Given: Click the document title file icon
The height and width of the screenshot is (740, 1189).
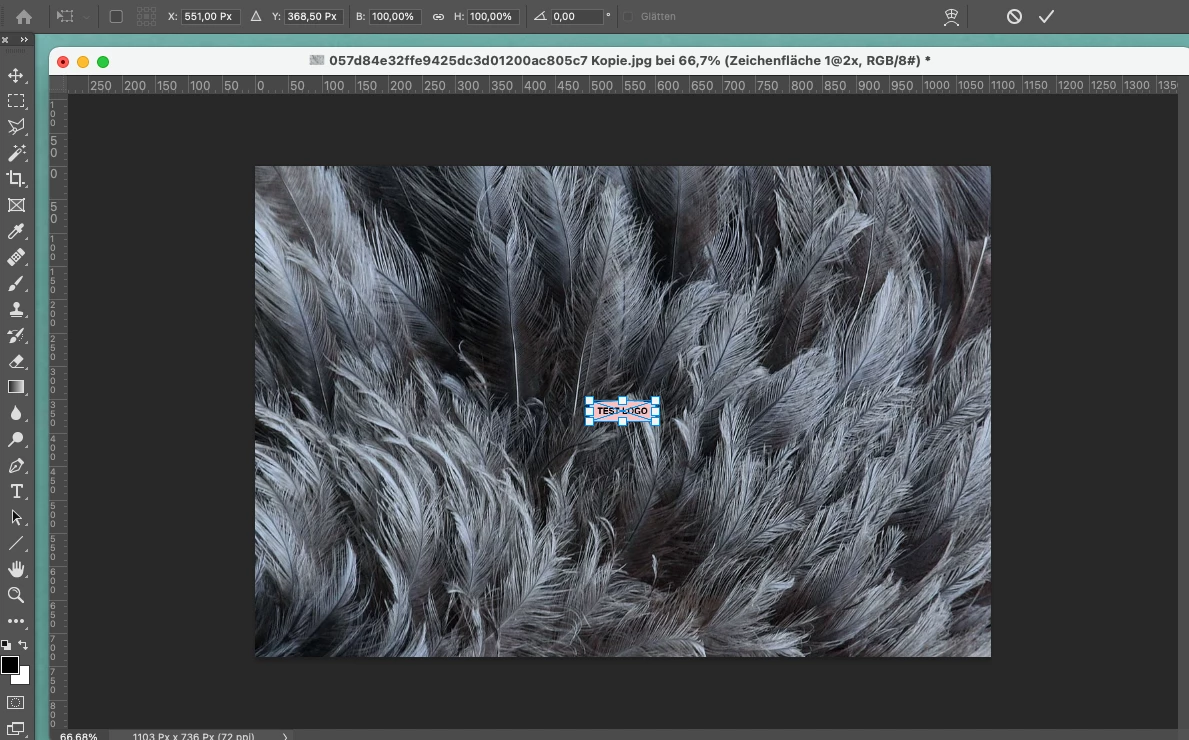Looking at the screenshot, I should (317, 60).
